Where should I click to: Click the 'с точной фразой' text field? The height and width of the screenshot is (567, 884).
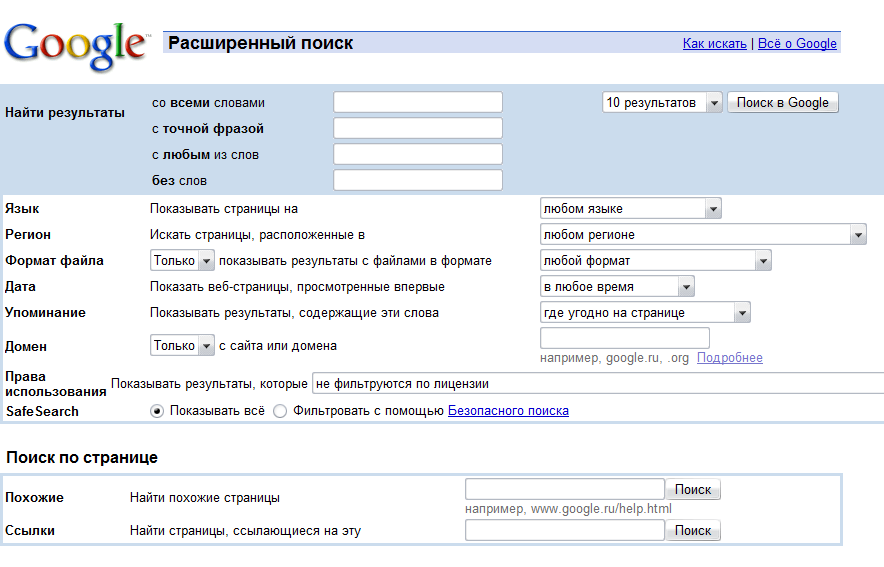tap(418, 129)
